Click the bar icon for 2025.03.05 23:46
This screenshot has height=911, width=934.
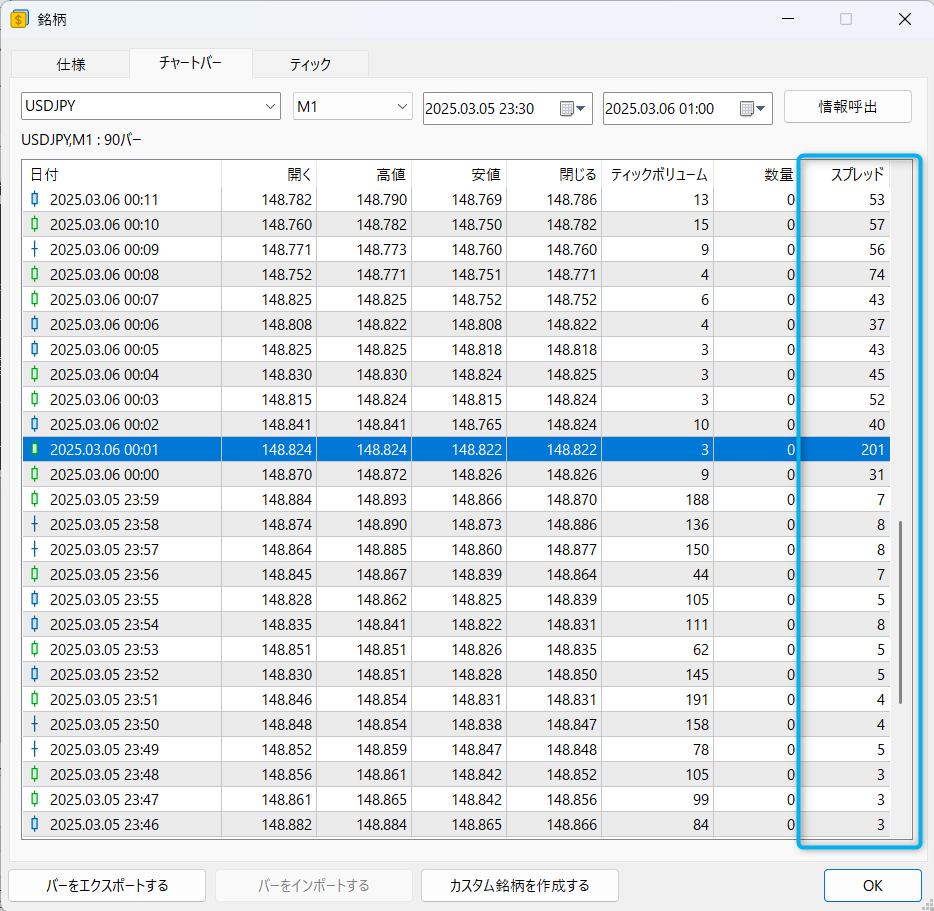pyautogui.click(x=35, y=824)
